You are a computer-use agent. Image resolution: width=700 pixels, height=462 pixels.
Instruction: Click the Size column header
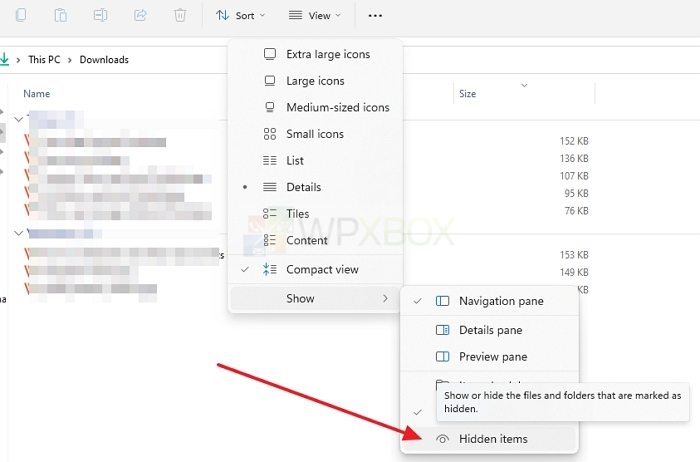pos(467,94)
